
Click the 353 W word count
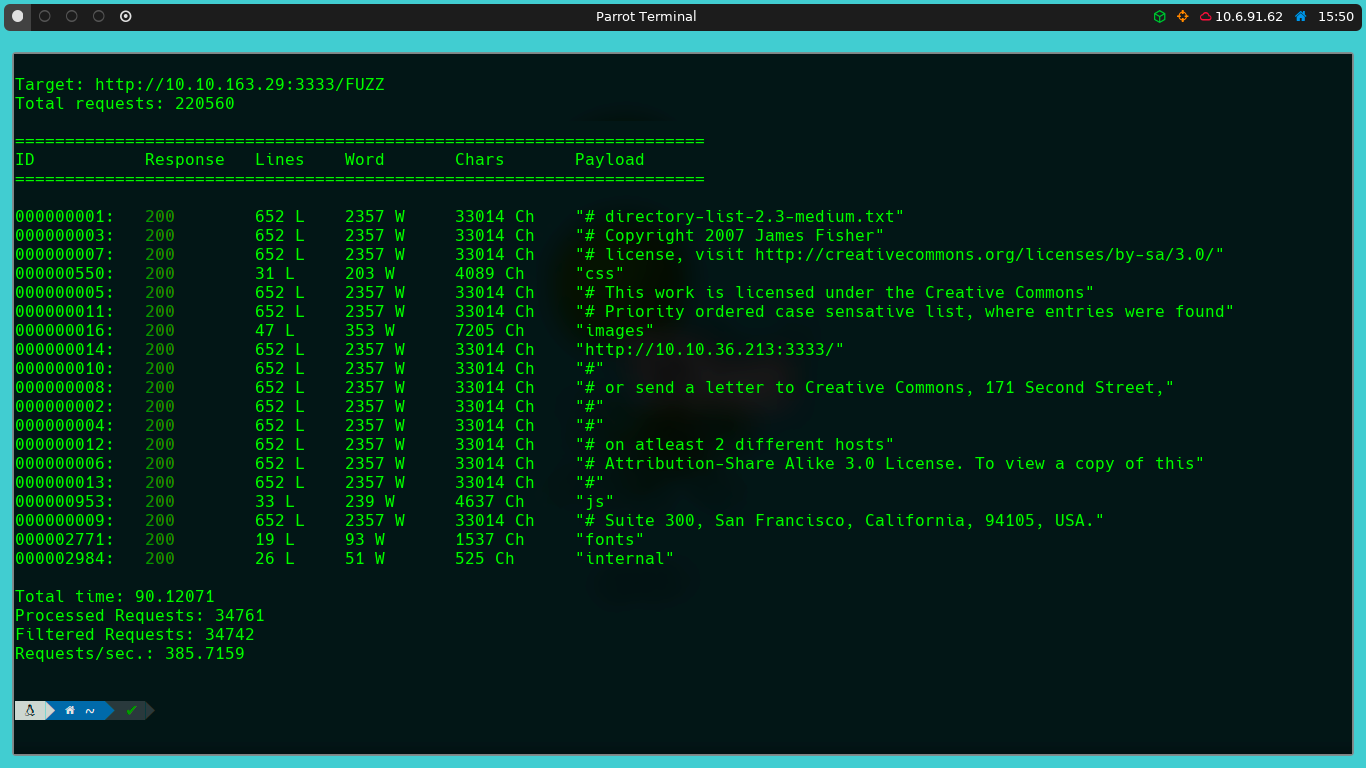pyautogui.click(x=370, y=331)
